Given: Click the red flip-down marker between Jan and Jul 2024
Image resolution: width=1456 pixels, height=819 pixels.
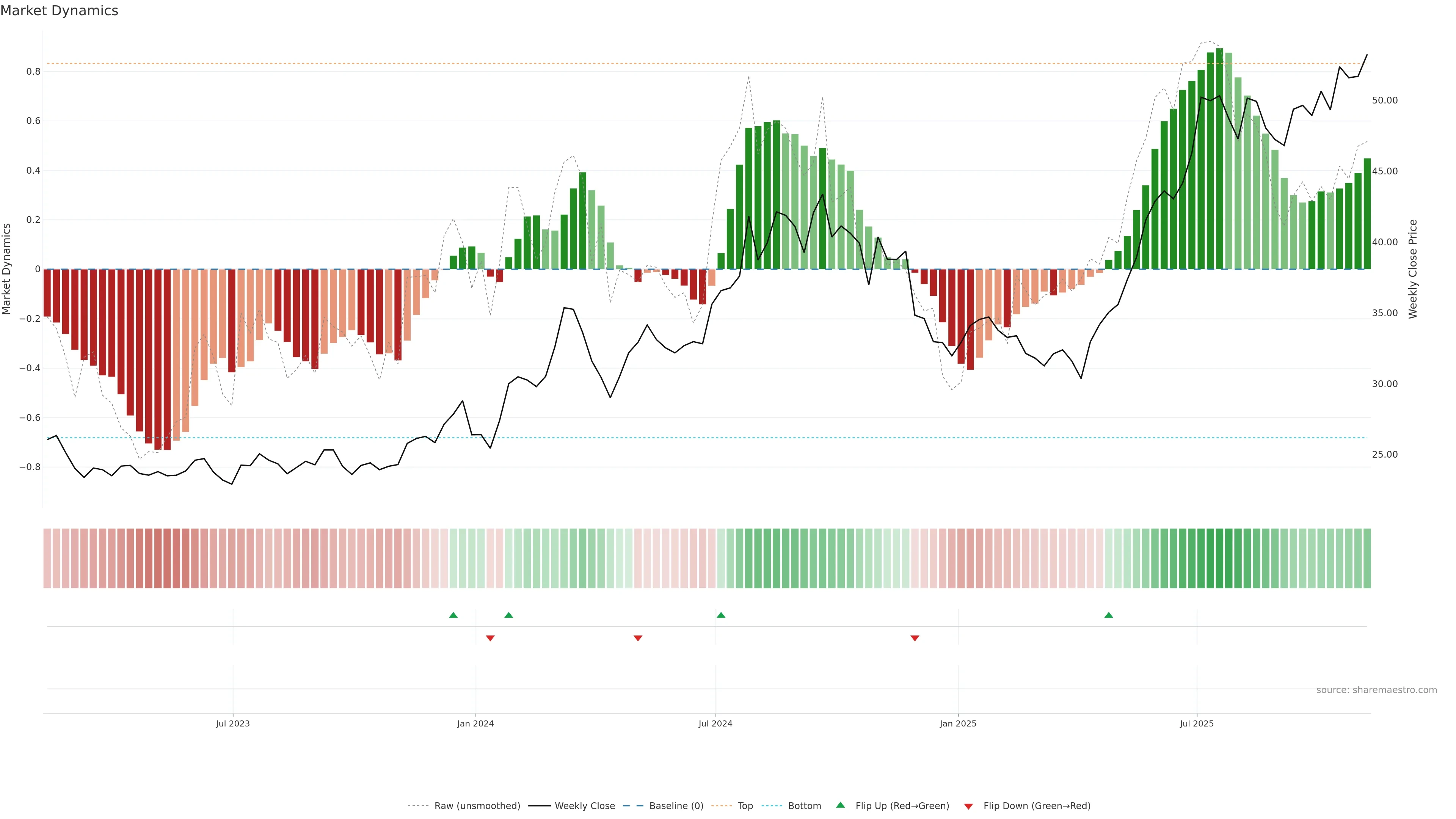Looking at the screenshot, I should click(x=637, y=638).
